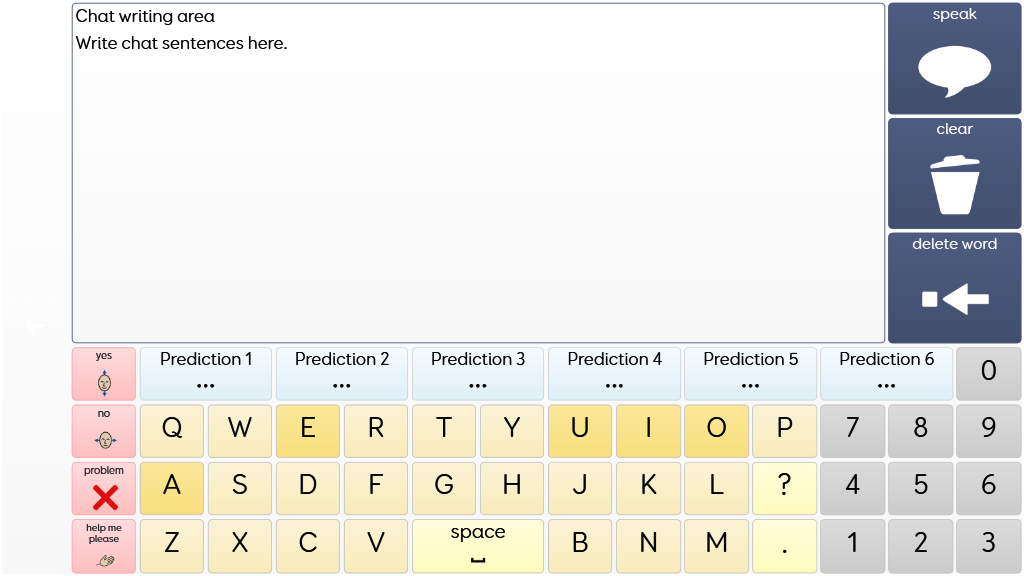Tap the problem red X button
1024x576 pixels.
click(104, 489)
